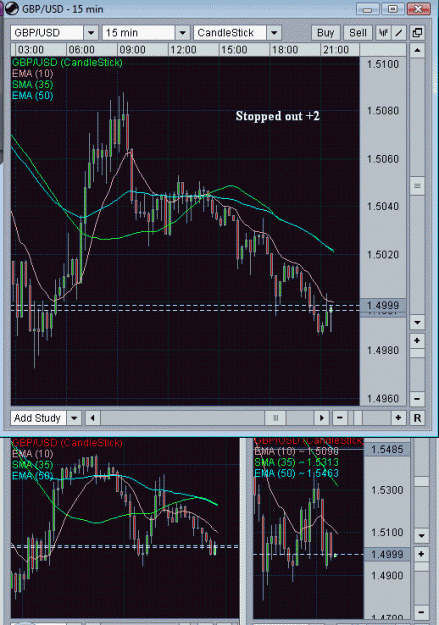The width and height of the screenshot is (439, 625).
Task: Click the 1.4999 current price marker
Action: [383, 306]
